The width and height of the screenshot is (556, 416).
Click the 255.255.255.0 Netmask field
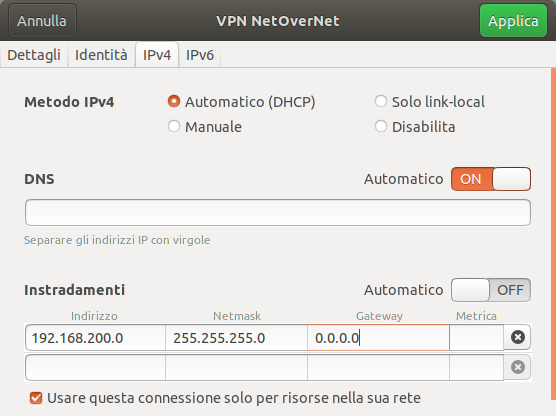click(x=237, y=337)
